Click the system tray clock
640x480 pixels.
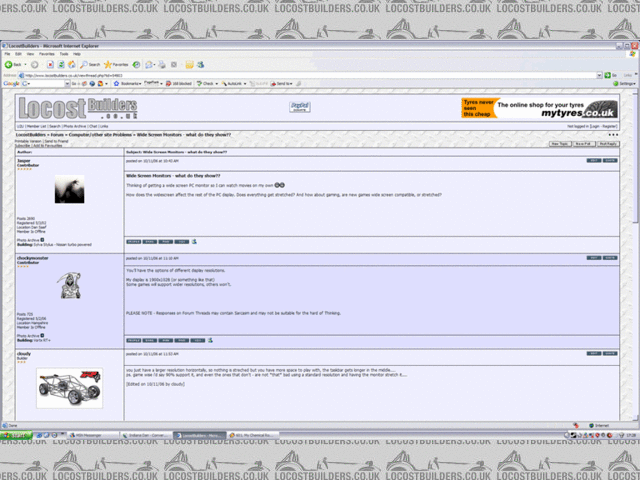[x=631, y=436]
